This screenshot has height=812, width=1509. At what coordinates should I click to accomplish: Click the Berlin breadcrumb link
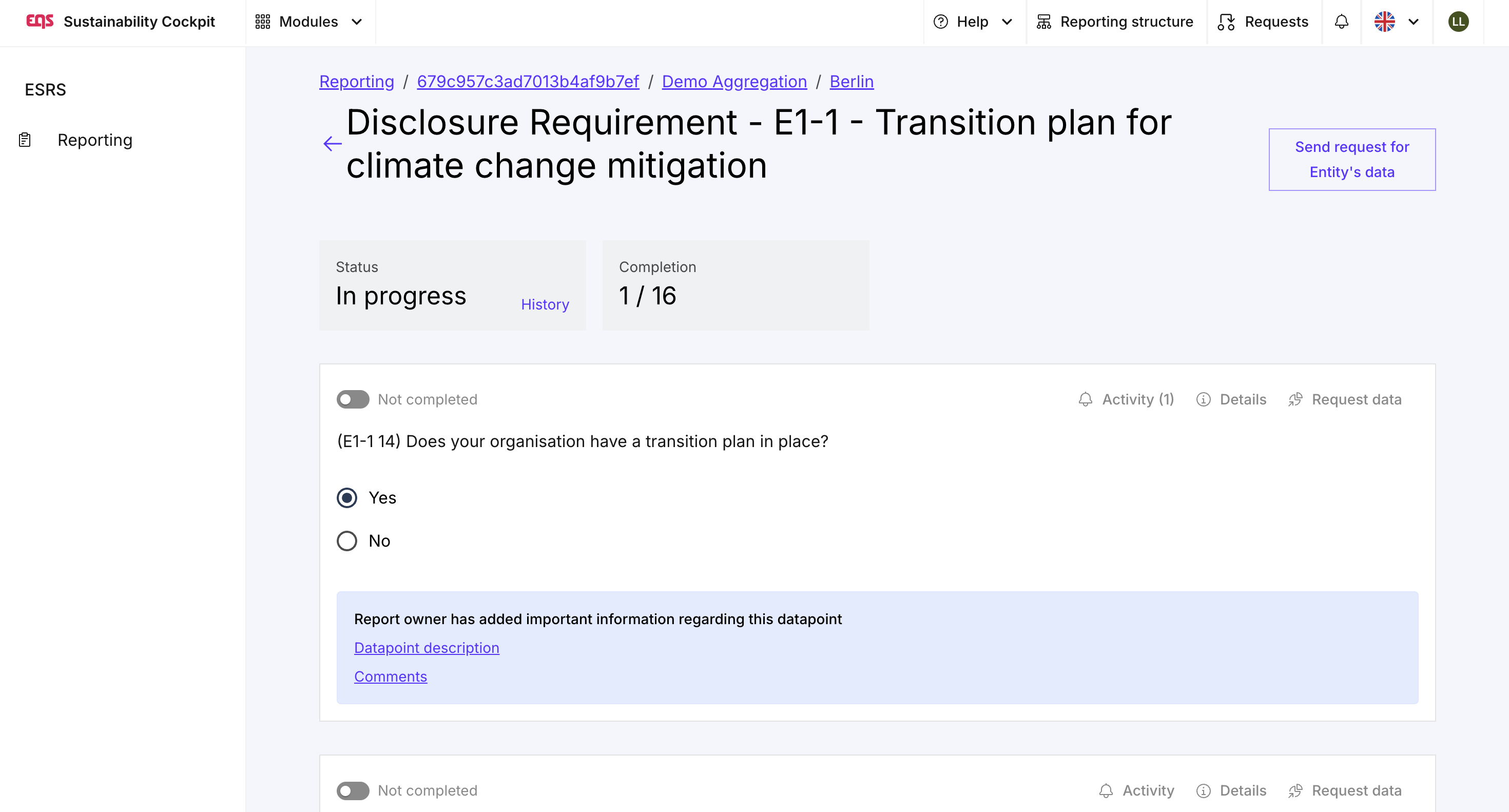851,82
